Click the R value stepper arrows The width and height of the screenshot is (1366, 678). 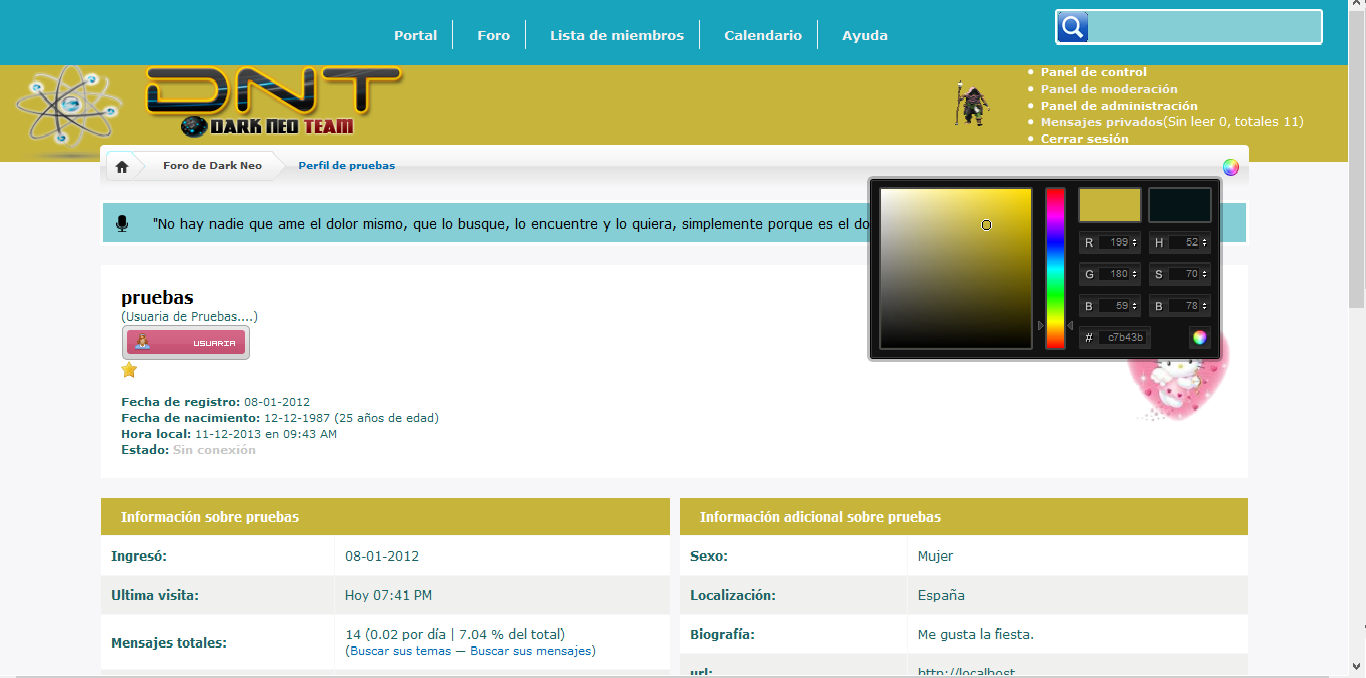point(1135,242)
